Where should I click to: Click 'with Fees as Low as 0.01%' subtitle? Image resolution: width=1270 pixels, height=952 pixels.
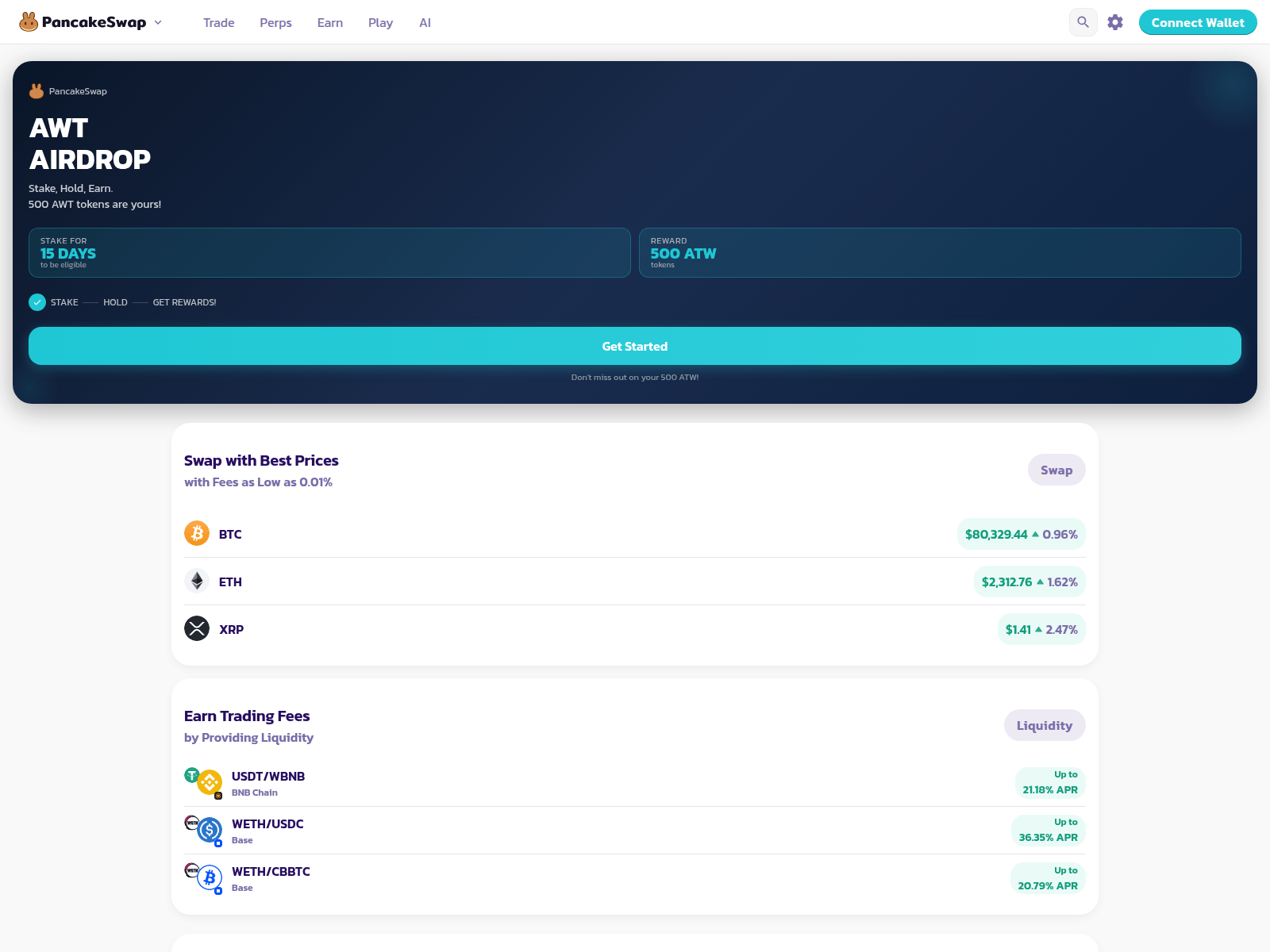click(x=258, y=482)
